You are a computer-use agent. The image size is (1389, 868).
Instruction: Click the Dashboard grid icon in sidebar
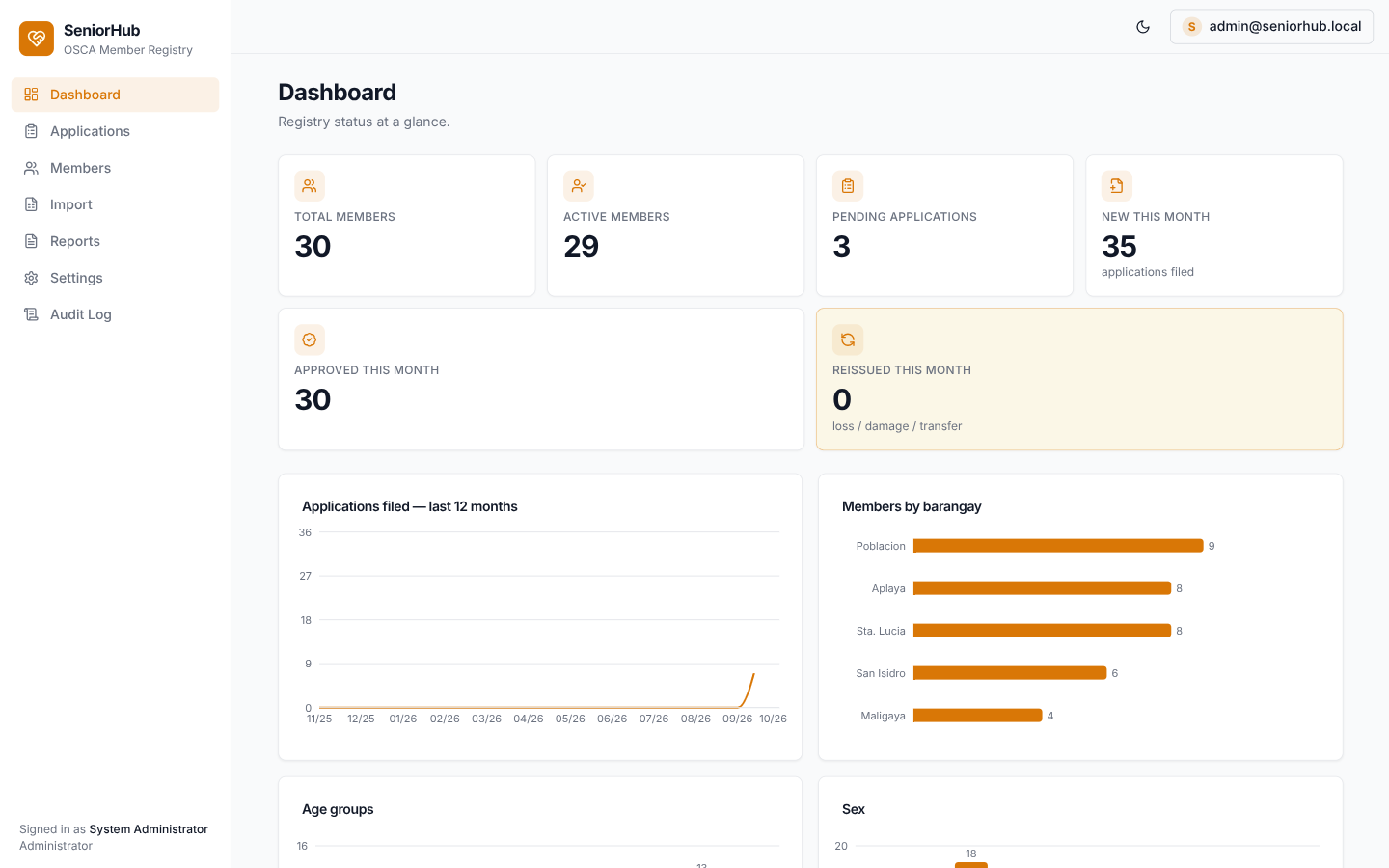(x=31, y=95)
